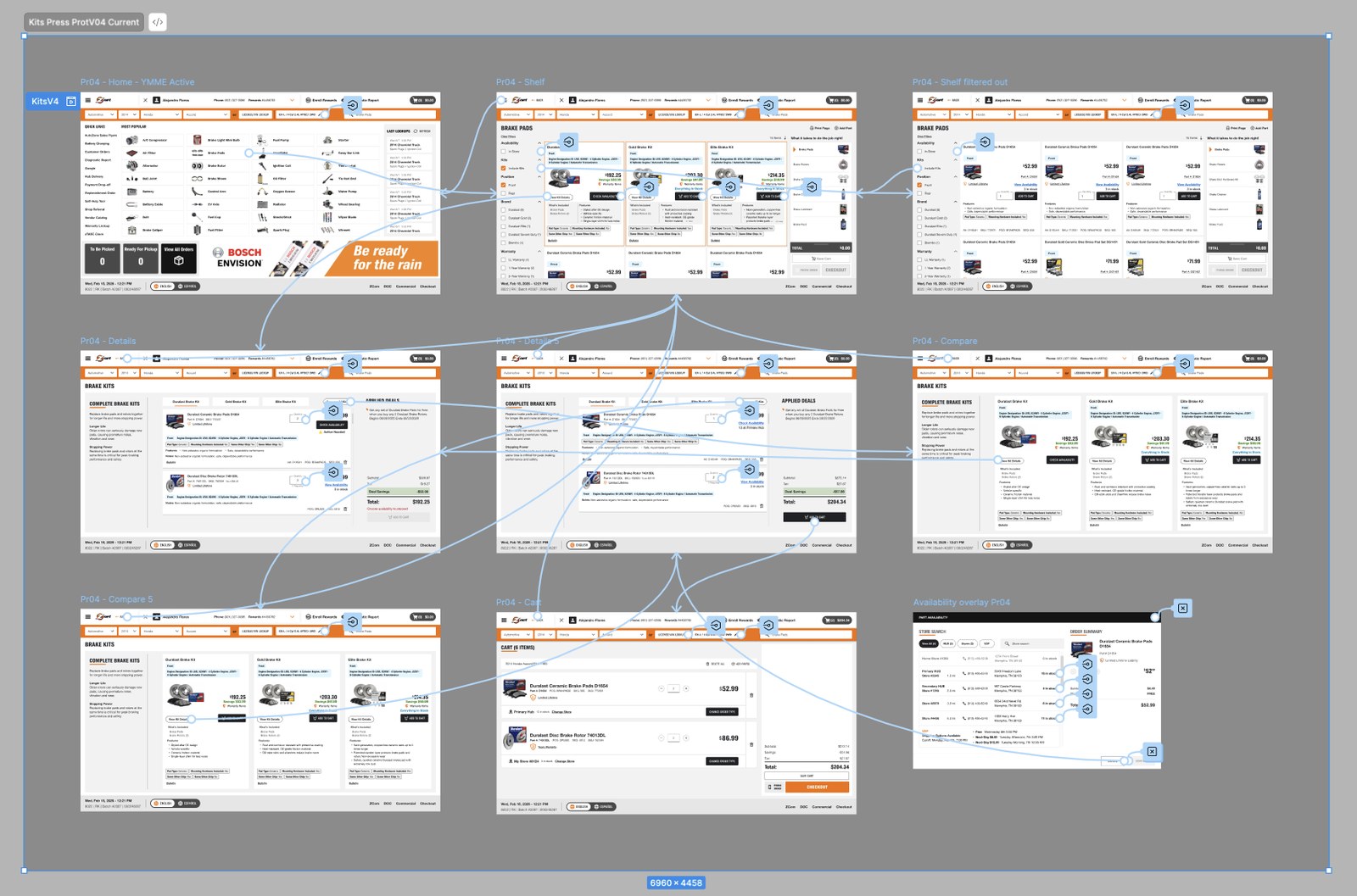Click the magnifier icon in the overlay store search
This screenshot has width=1357, height=896.
click(1007, 643)
